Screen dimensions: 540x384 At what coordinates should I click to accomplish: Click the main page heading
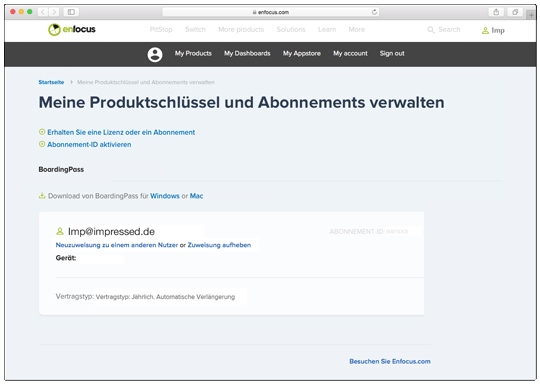(x=241, y=103)
